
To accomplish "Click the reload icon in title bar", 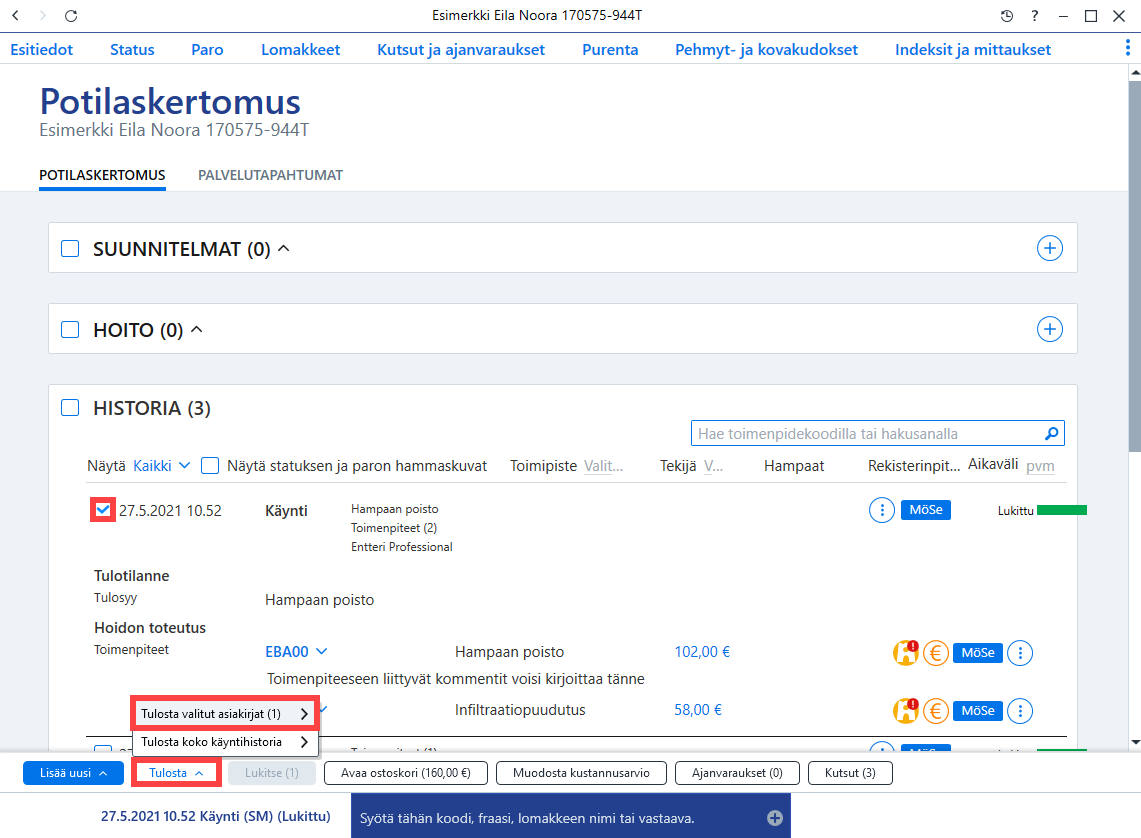I will pos(71,16).
